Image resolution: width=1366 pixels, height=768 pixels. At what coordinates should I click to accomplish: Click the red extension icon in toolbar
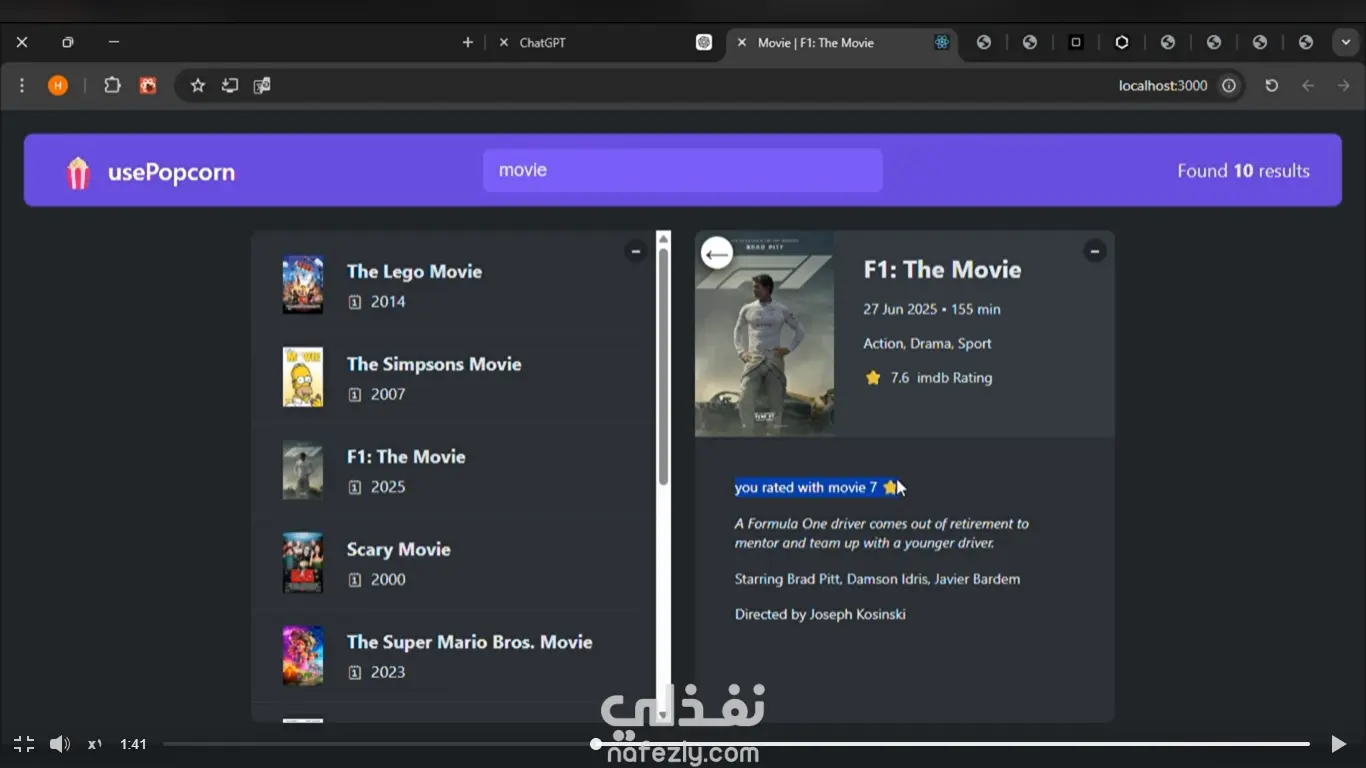click(x=148, y=86)
